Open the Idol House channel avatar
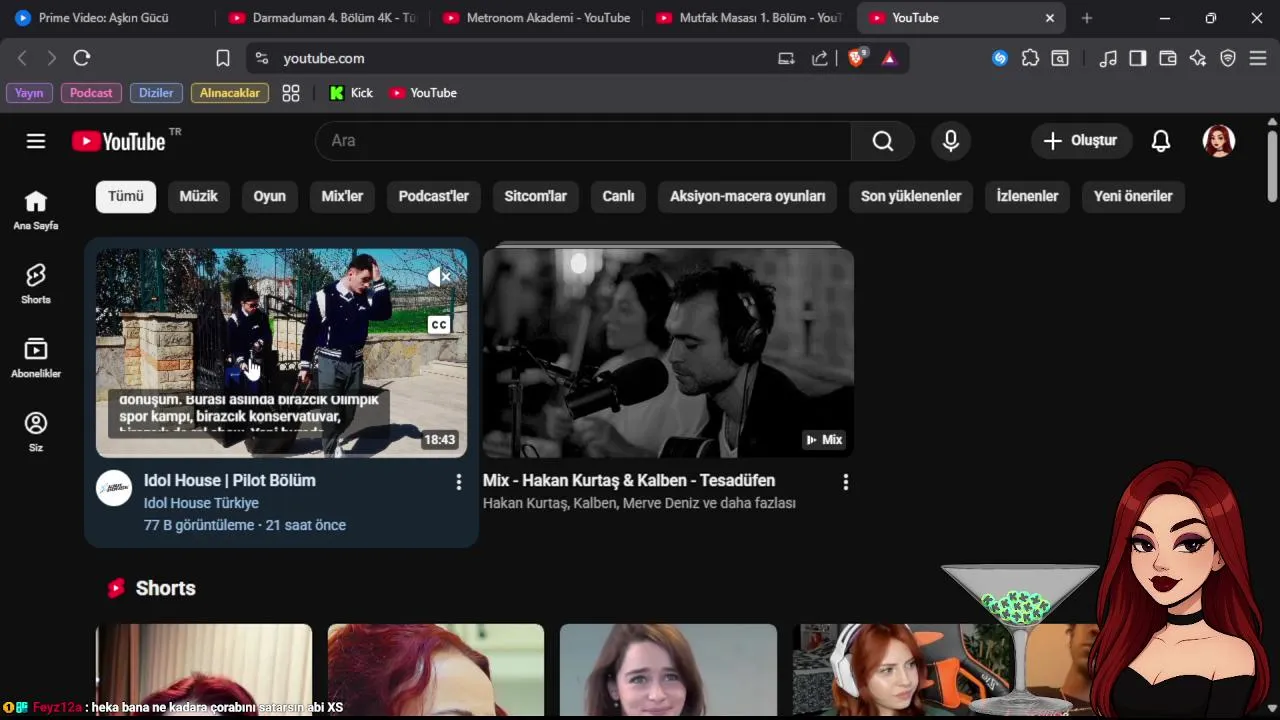Image resolution: width=1280 pixels, height=720 pixels. [114, 488]
